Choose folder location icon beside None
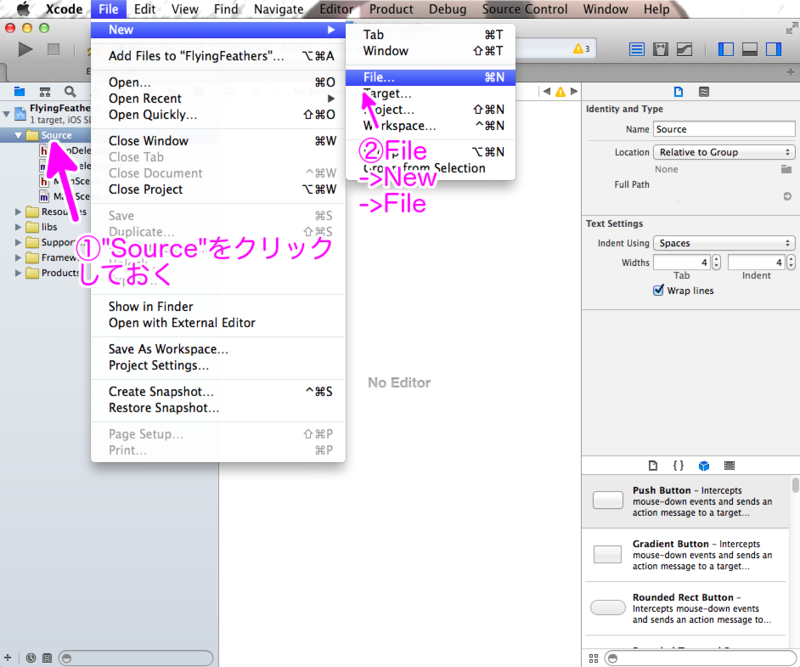 pyautogui.click(x=786, y=169)
